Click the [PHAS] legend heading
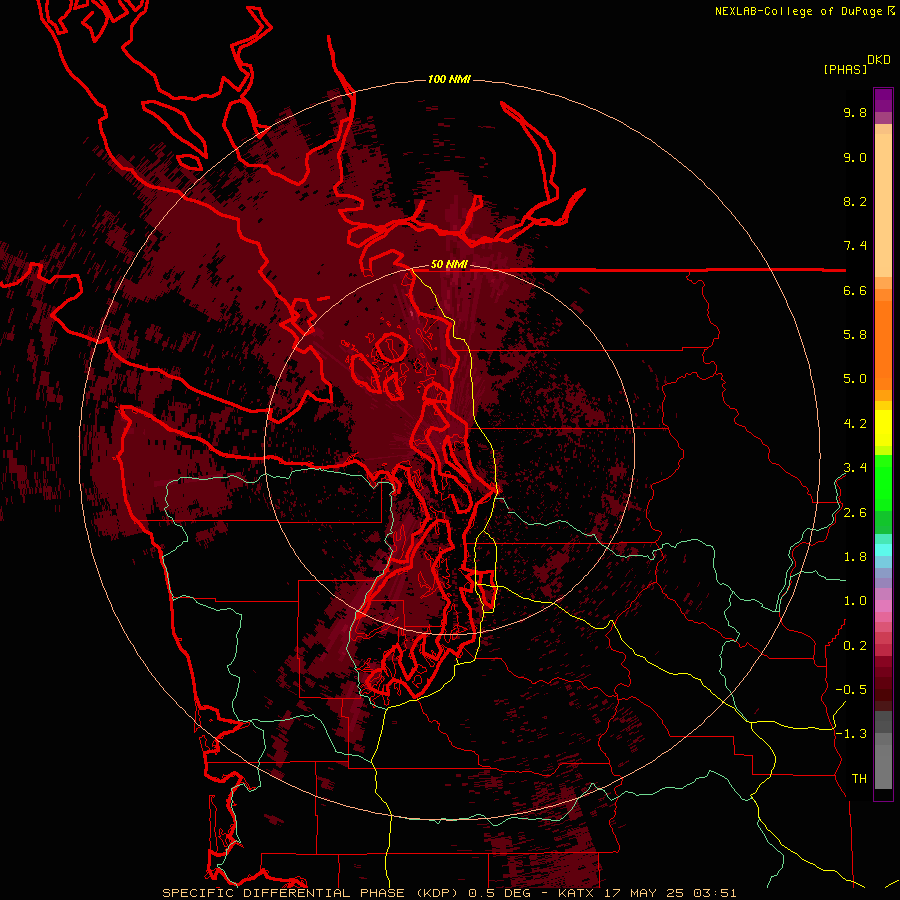This screenshot has height=900, width=900. (845, 70)
